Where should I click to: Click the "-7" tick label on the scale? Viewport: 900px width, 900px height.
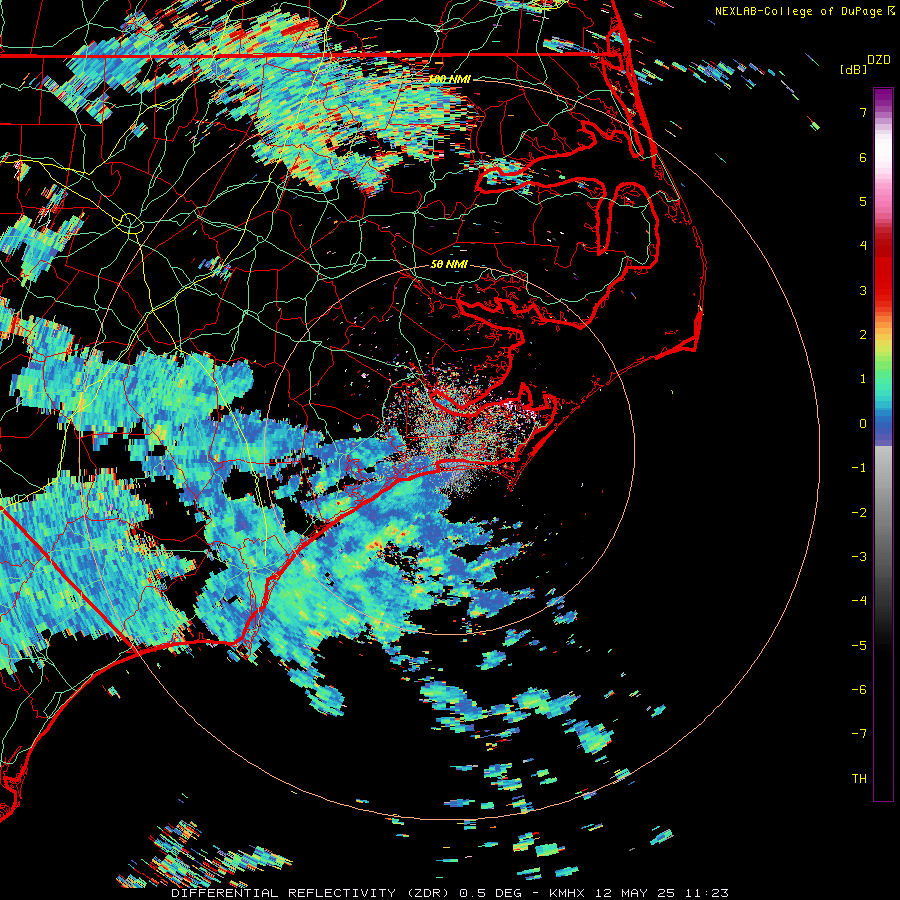click(859, 734)
